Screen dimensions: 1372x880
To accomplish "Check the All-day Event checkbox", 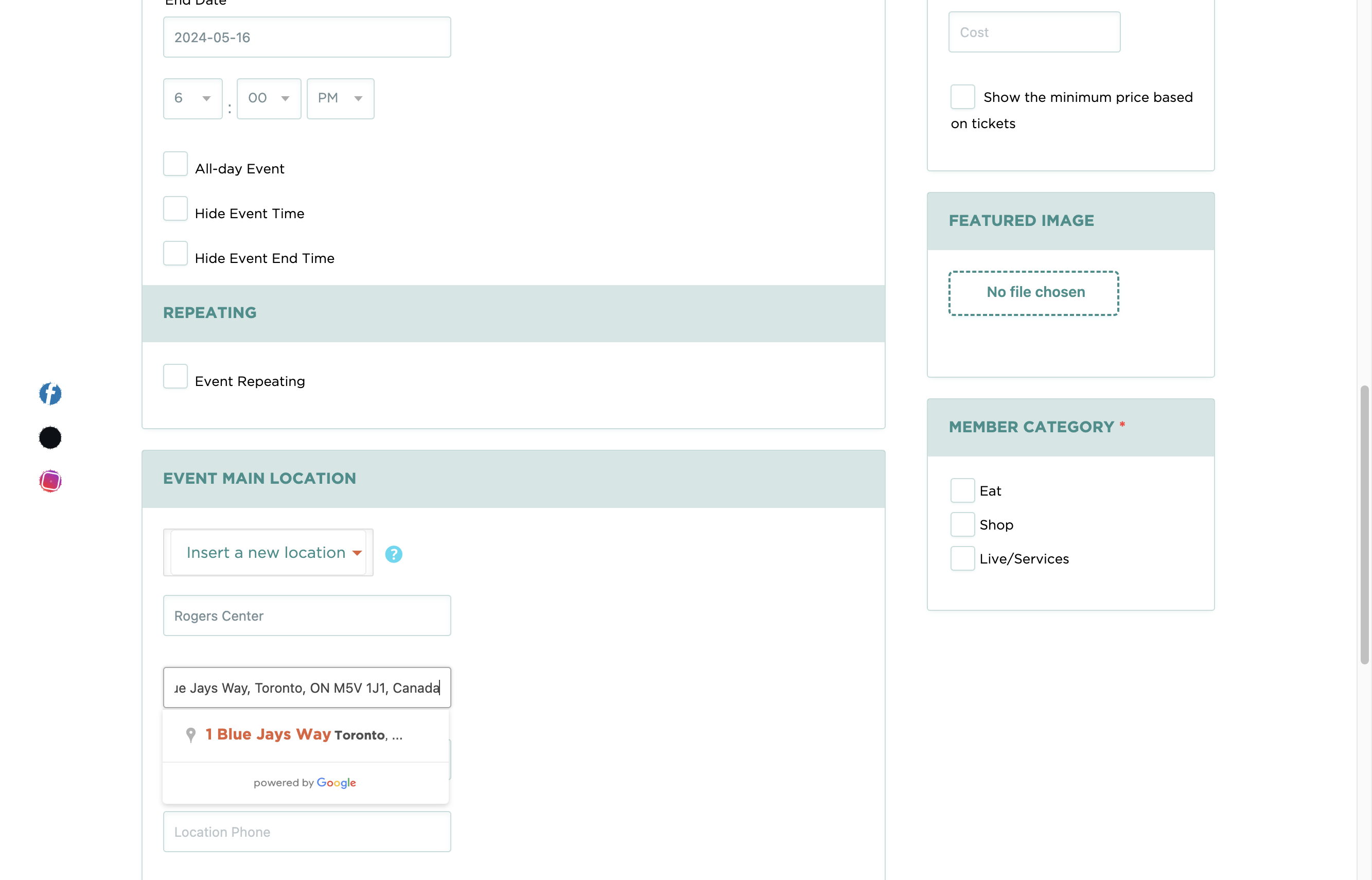I will [x=175, y=164].
